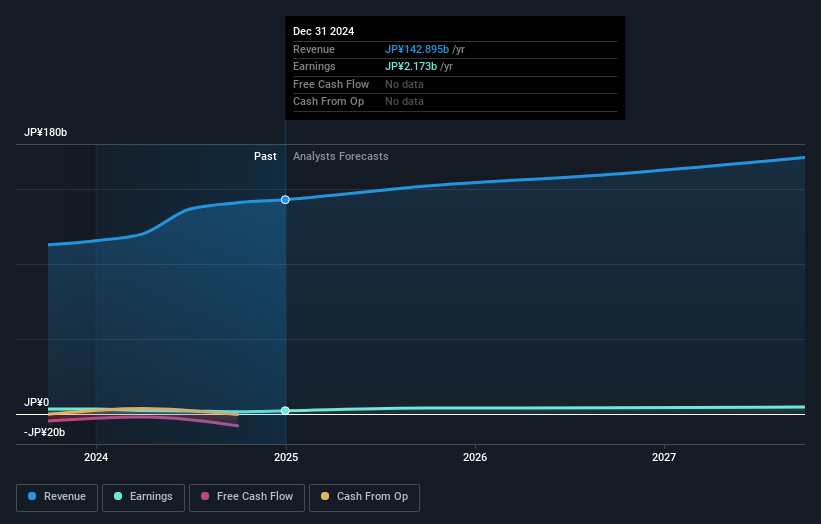Click the blue Revenue legend dot
This screenshot has width=821, height=524.
(32, 496)
